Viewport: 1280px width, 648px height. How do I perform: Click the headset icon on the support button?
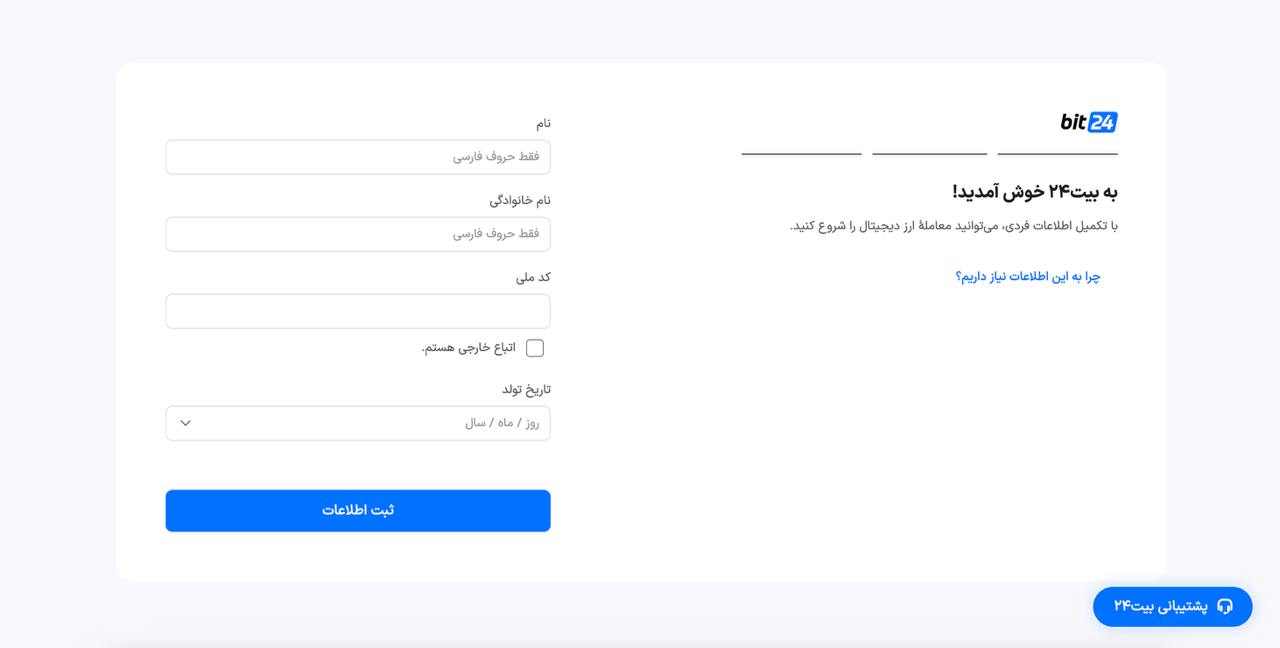tap(1225, 606)
